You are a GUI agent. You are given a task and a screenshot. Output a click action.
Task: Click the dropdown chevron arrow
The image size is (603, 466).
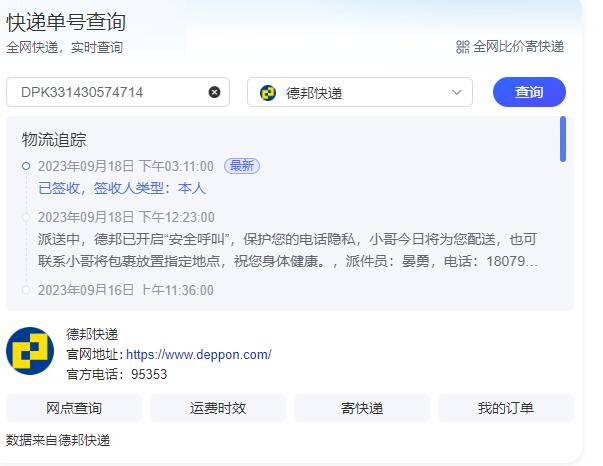tap(456, 92)
